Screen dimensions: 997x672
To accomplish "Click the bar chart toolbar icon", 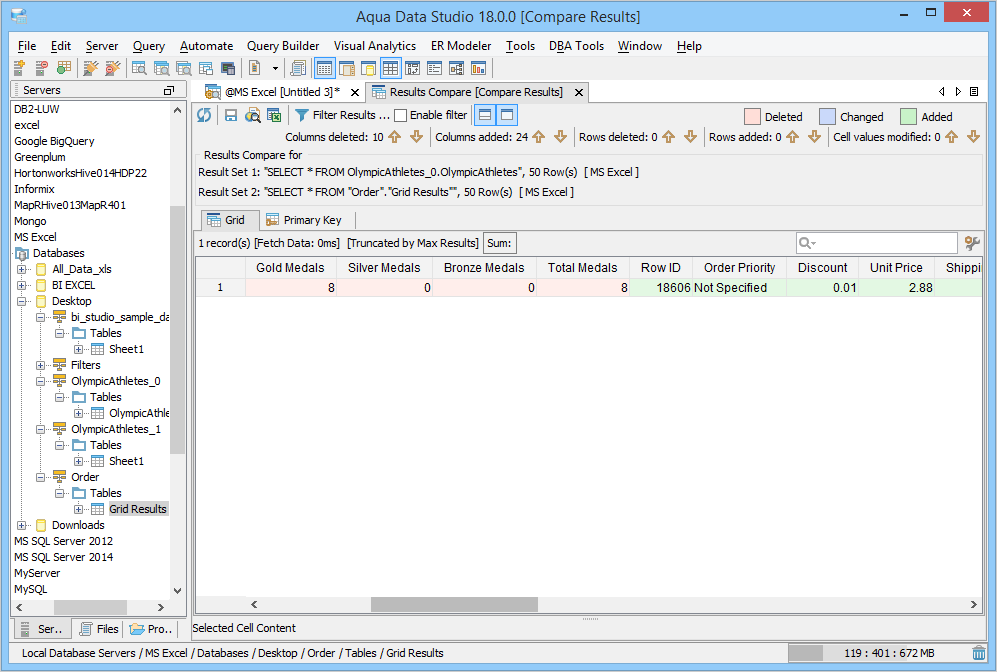I will (478, 68).
